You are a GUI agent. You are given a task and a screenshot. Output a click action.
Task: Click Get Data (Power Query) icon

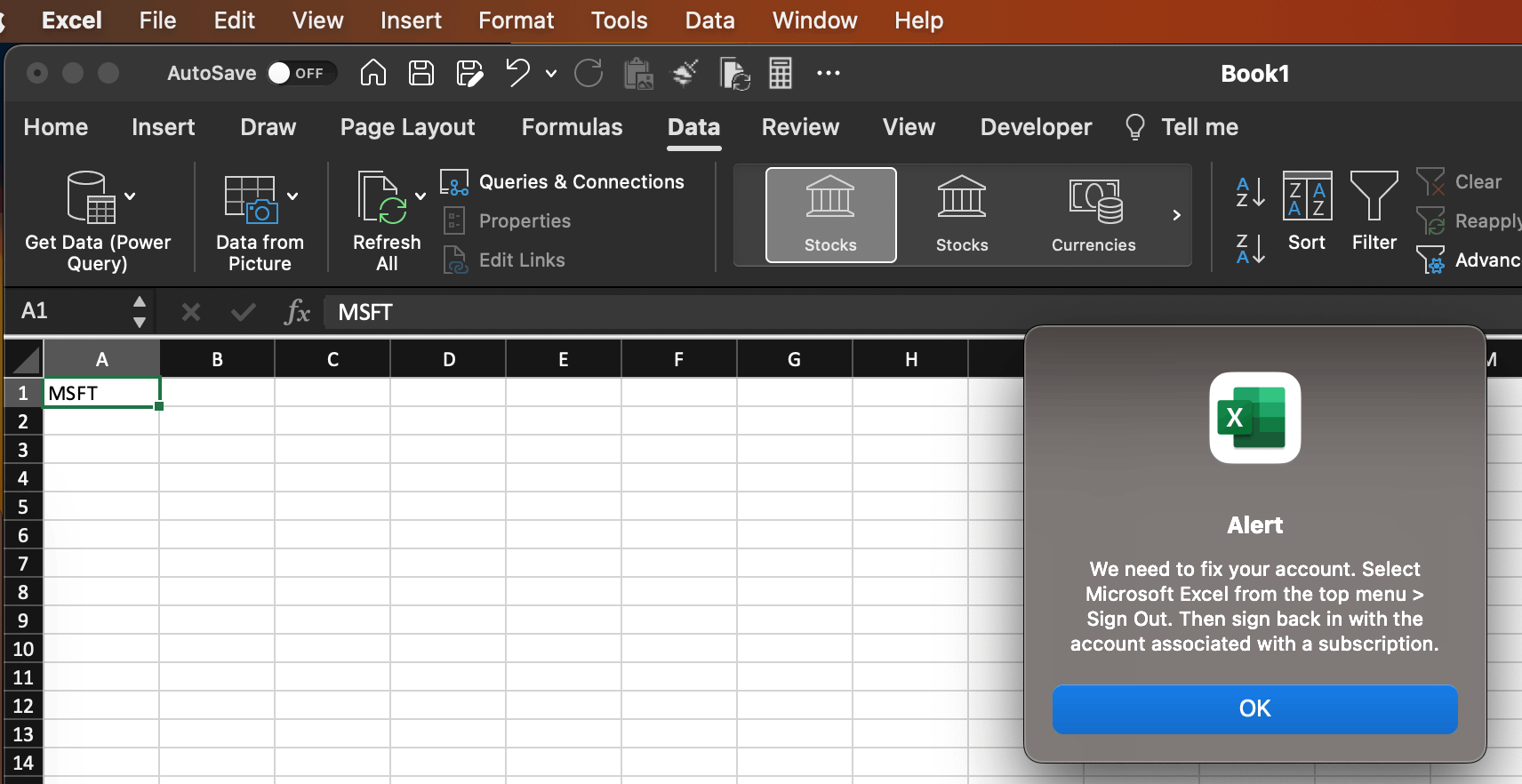click(x=91, y=197)
